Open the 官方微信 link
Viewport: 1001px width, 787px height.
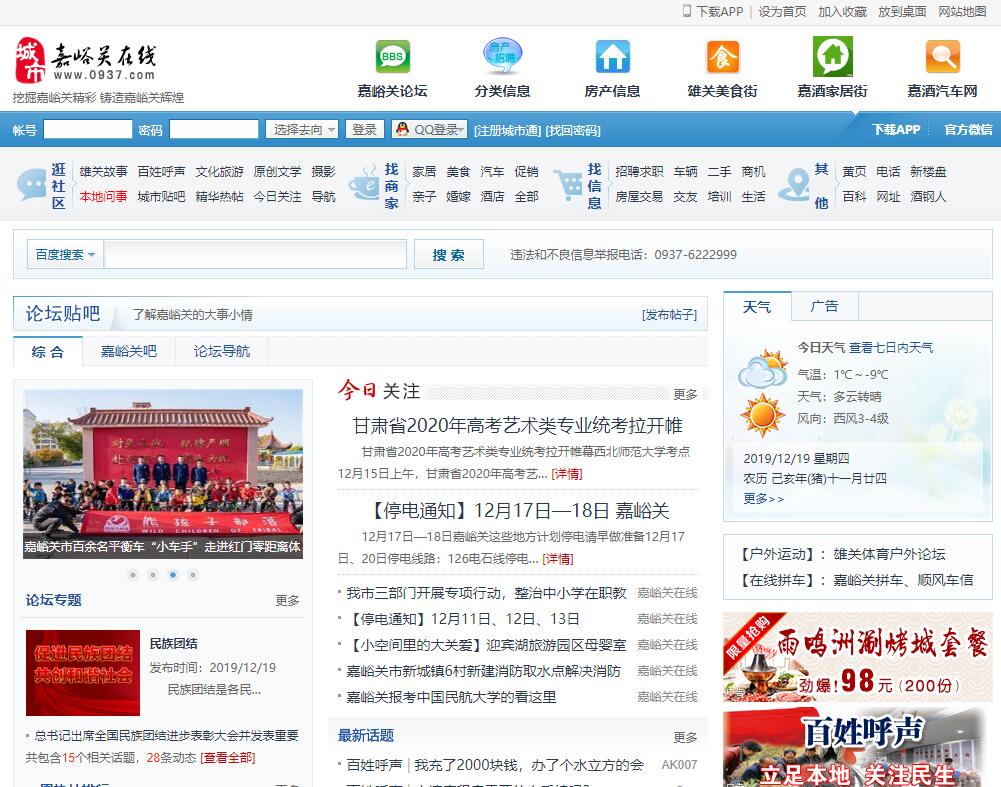[x=968, y=130]
